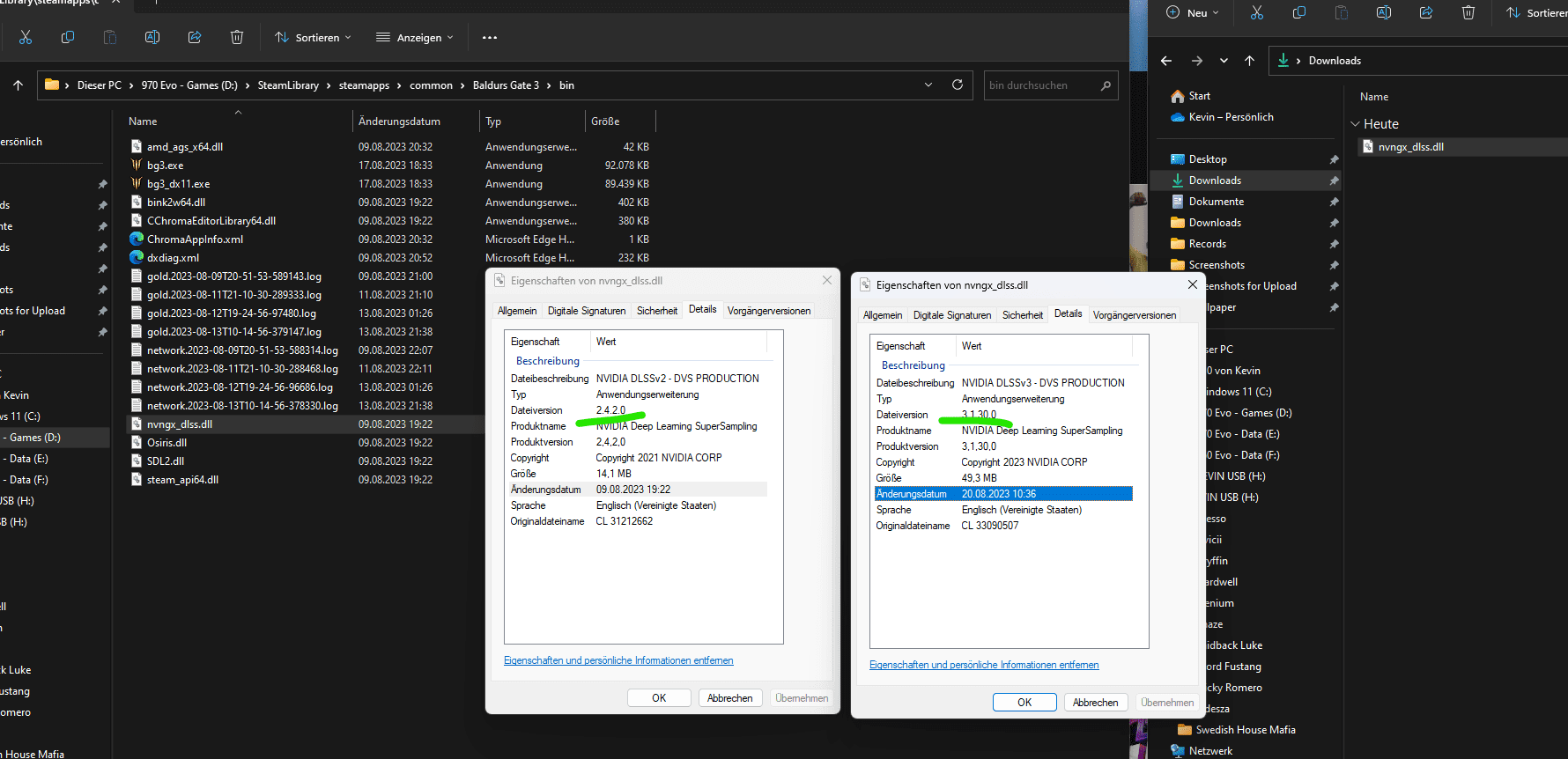Go back in the Downloads window

pos(1166,61)
